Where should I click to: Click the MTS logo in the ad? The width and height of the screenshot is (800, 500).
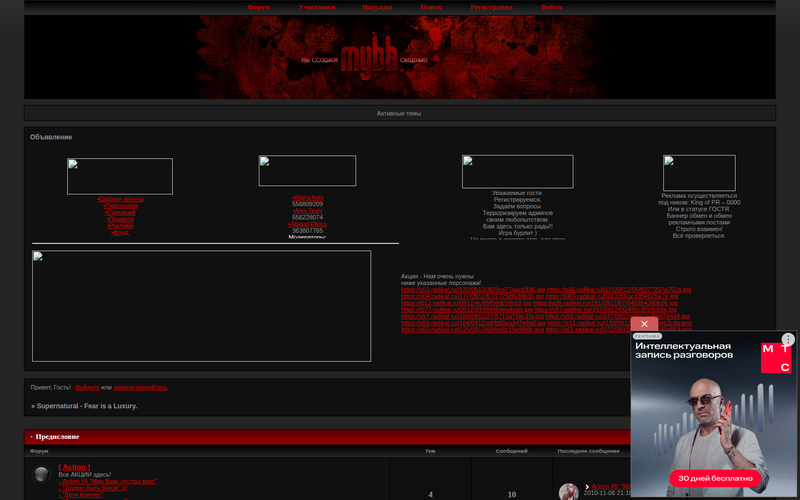(x=776, y=359)
